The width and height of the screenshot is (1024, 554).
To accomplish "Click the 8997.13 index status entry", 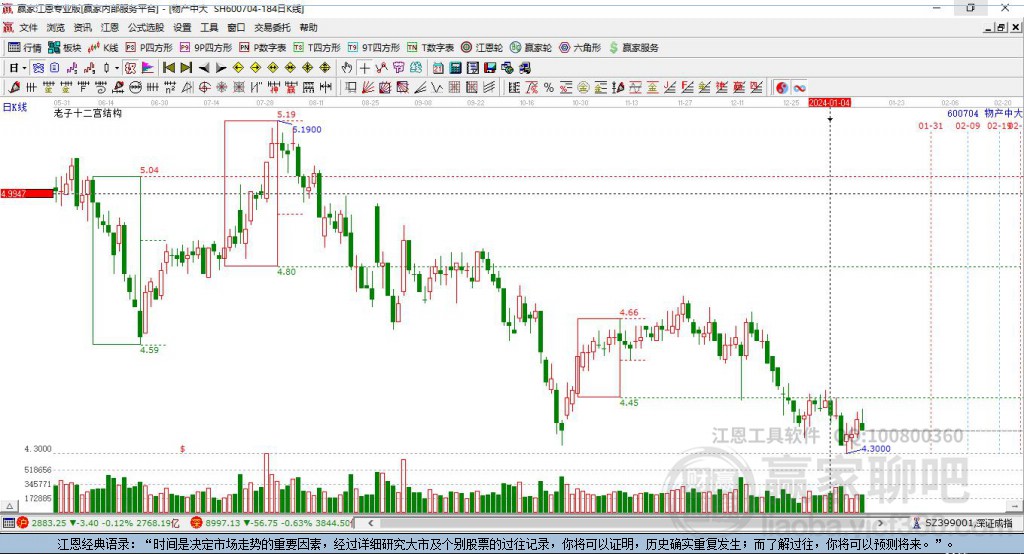I will [x=273, y=523].
